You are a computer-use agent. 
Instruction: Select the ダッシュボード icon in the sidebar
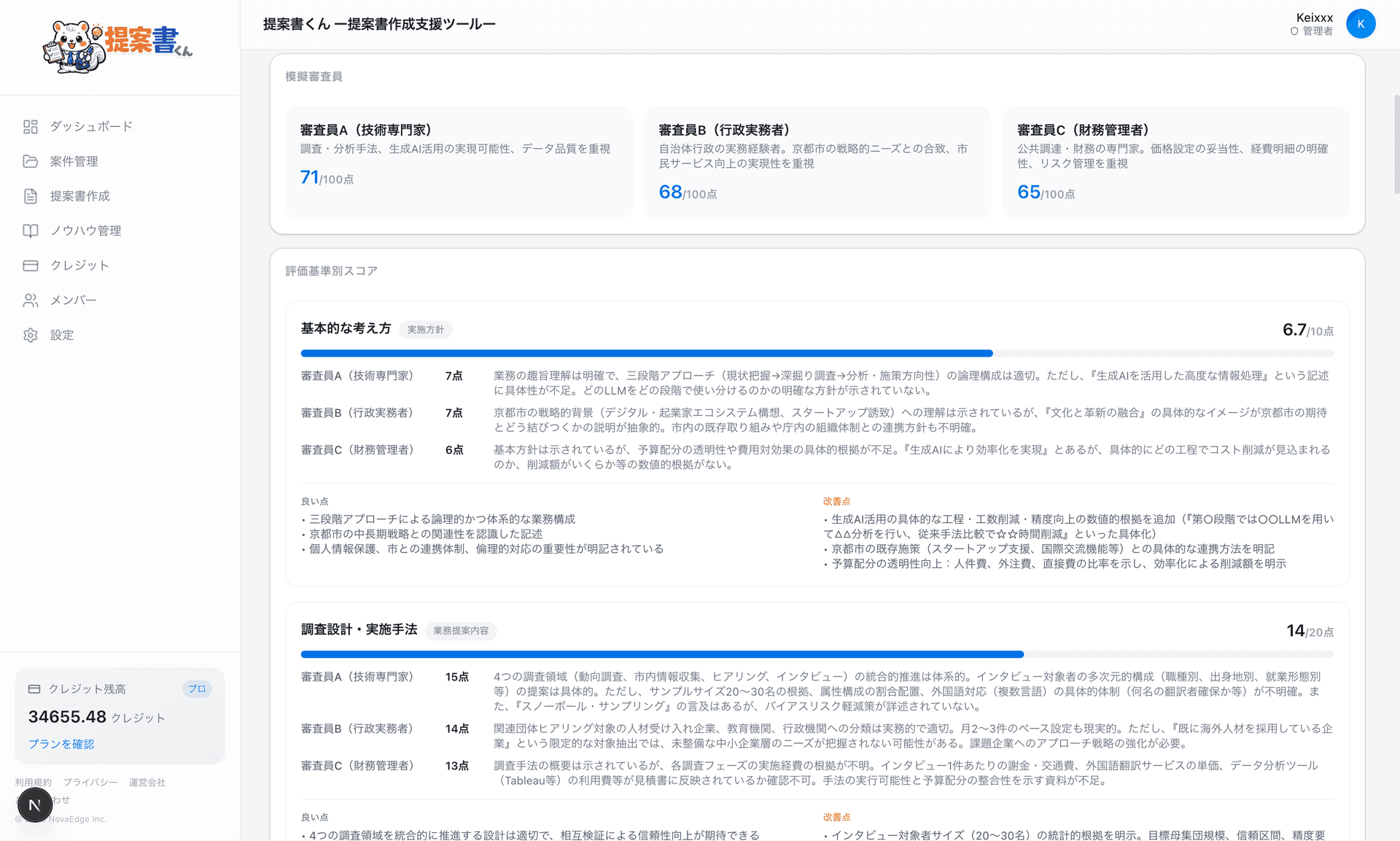pos(30,126)
